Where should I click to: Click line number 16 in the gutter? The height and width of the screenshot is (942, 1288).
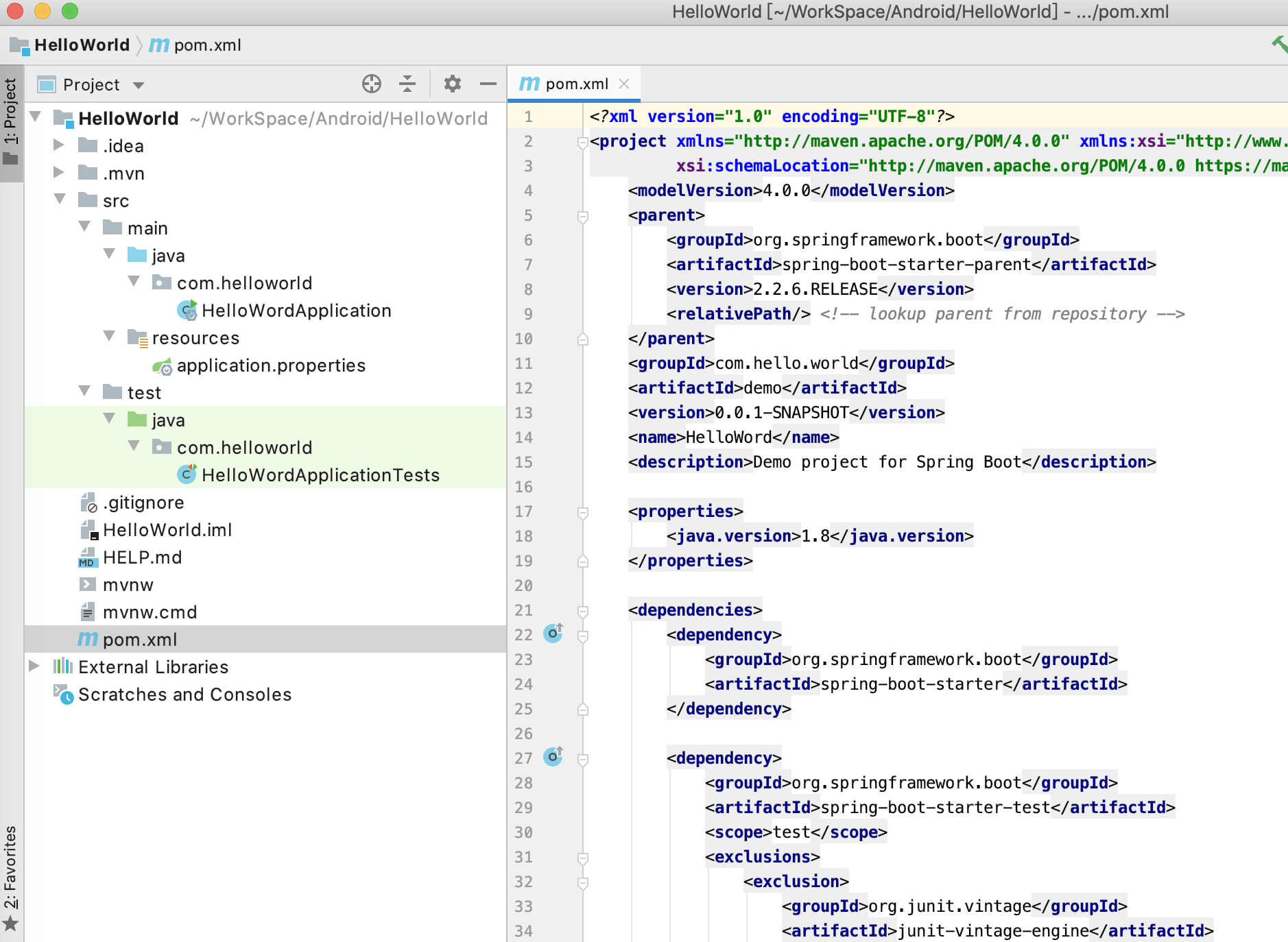523,487
